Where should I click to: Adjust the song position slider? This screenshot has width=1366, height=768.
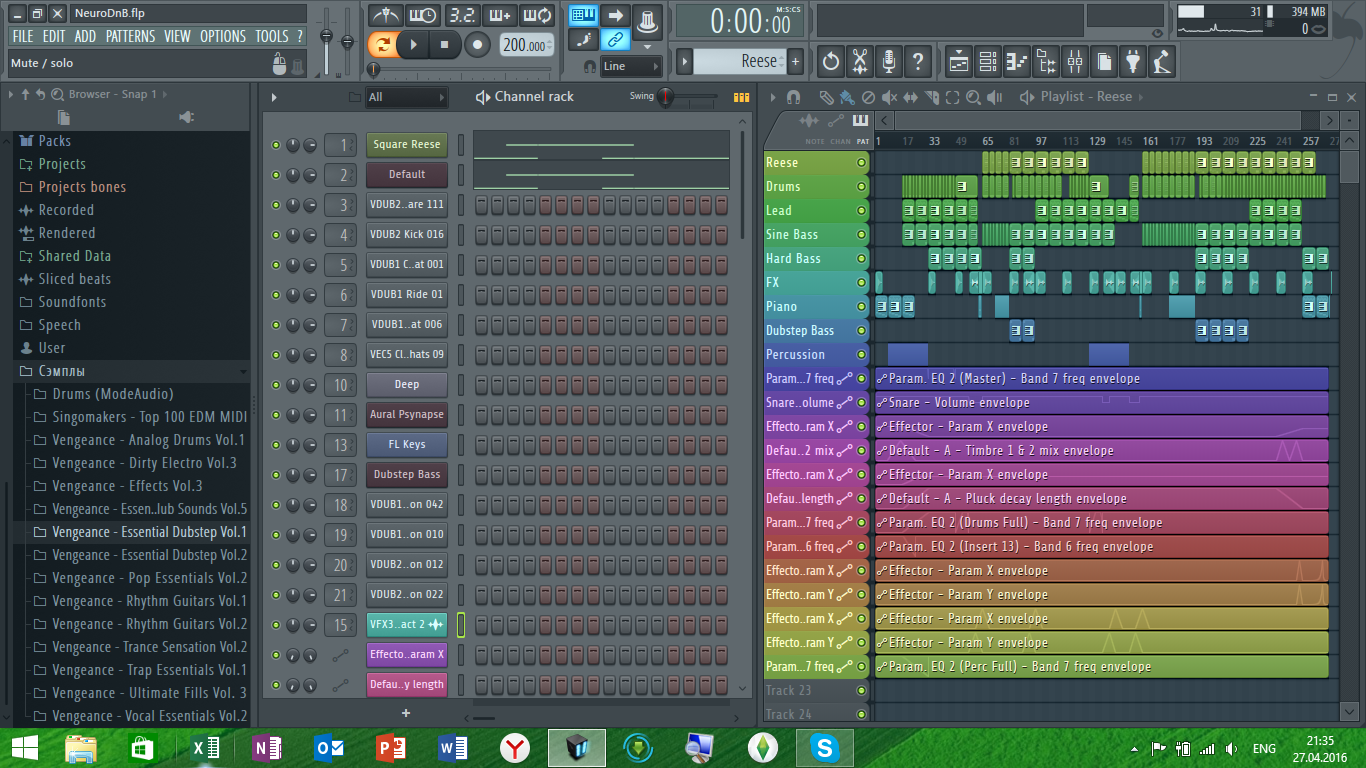pyautogui.click(x=460, y=69)
